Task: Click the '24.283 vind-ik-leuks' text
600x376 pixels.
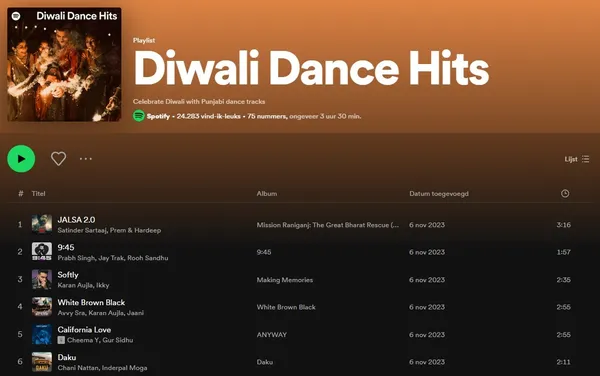Action: (209, 116)
